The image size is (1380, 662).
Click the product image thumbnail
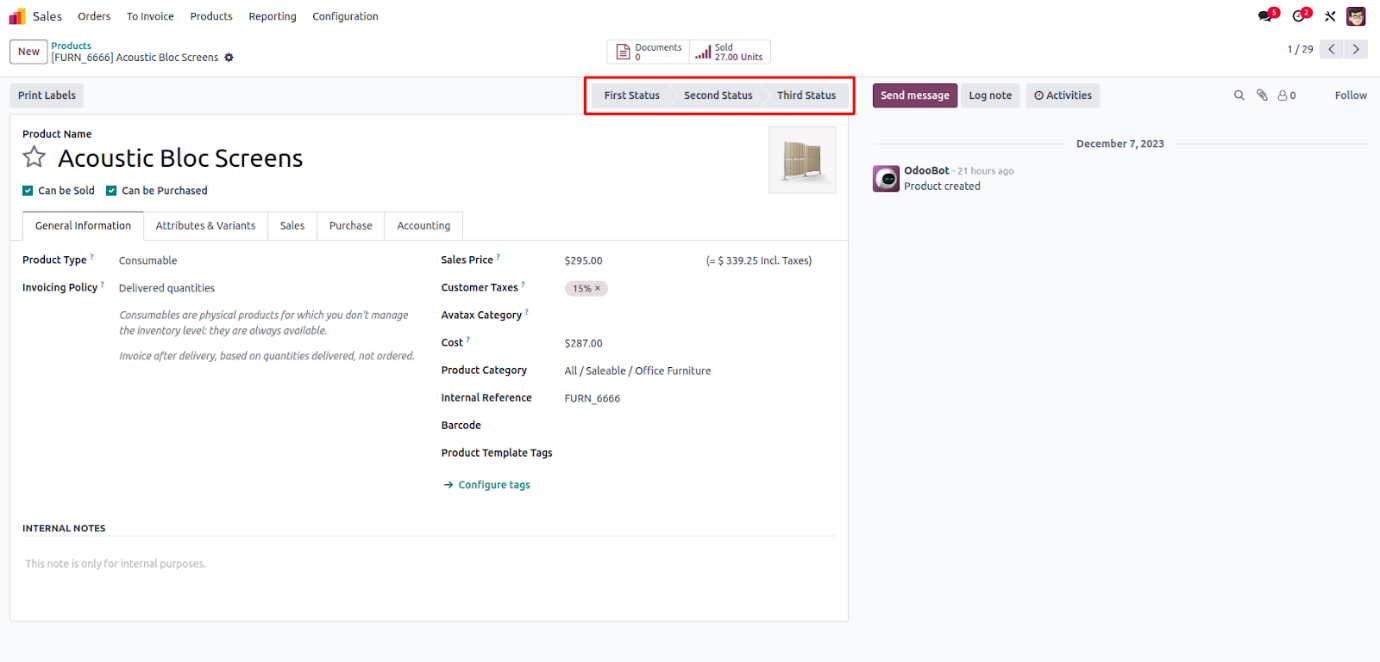click(x=802, y=160)
